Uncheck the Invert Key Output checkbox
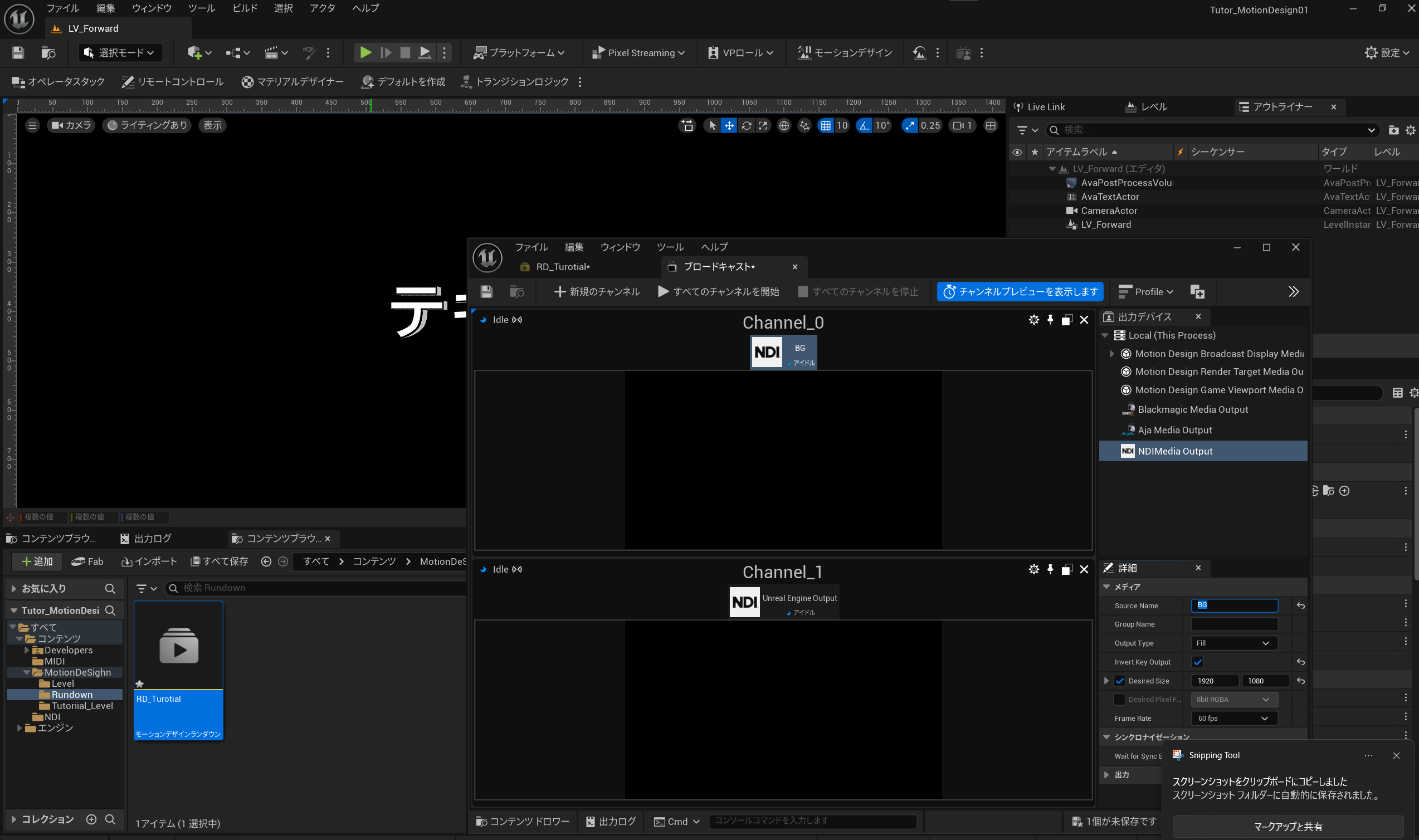Image resolution: width=1419 pixels, height=840 pixels. pos(1197,662)
